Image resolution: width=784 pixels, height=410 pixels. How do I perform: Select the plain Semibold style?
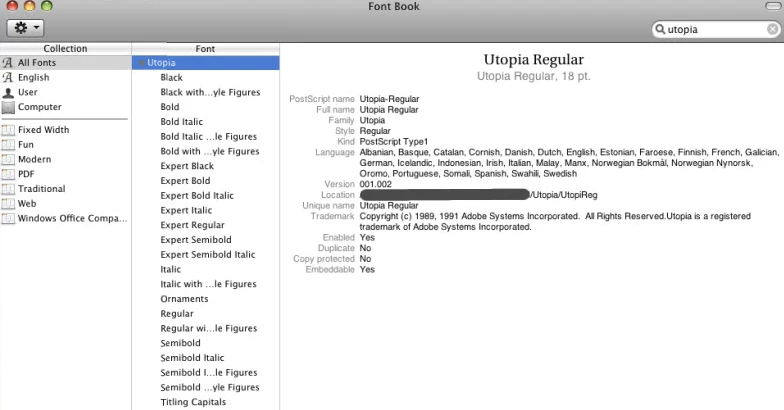(180, 343)
